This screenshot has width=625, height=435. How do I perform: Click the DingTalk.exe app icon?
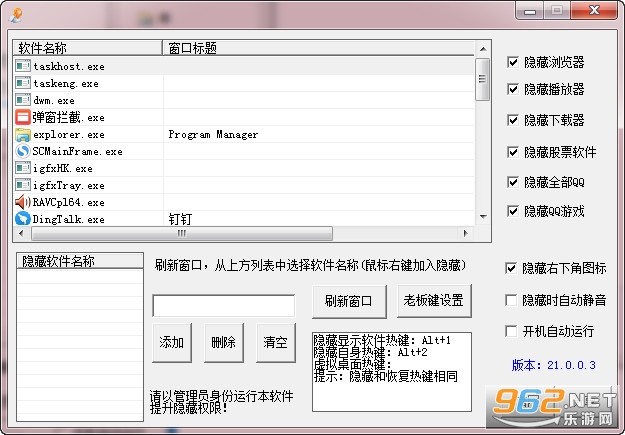pos(23,219)
